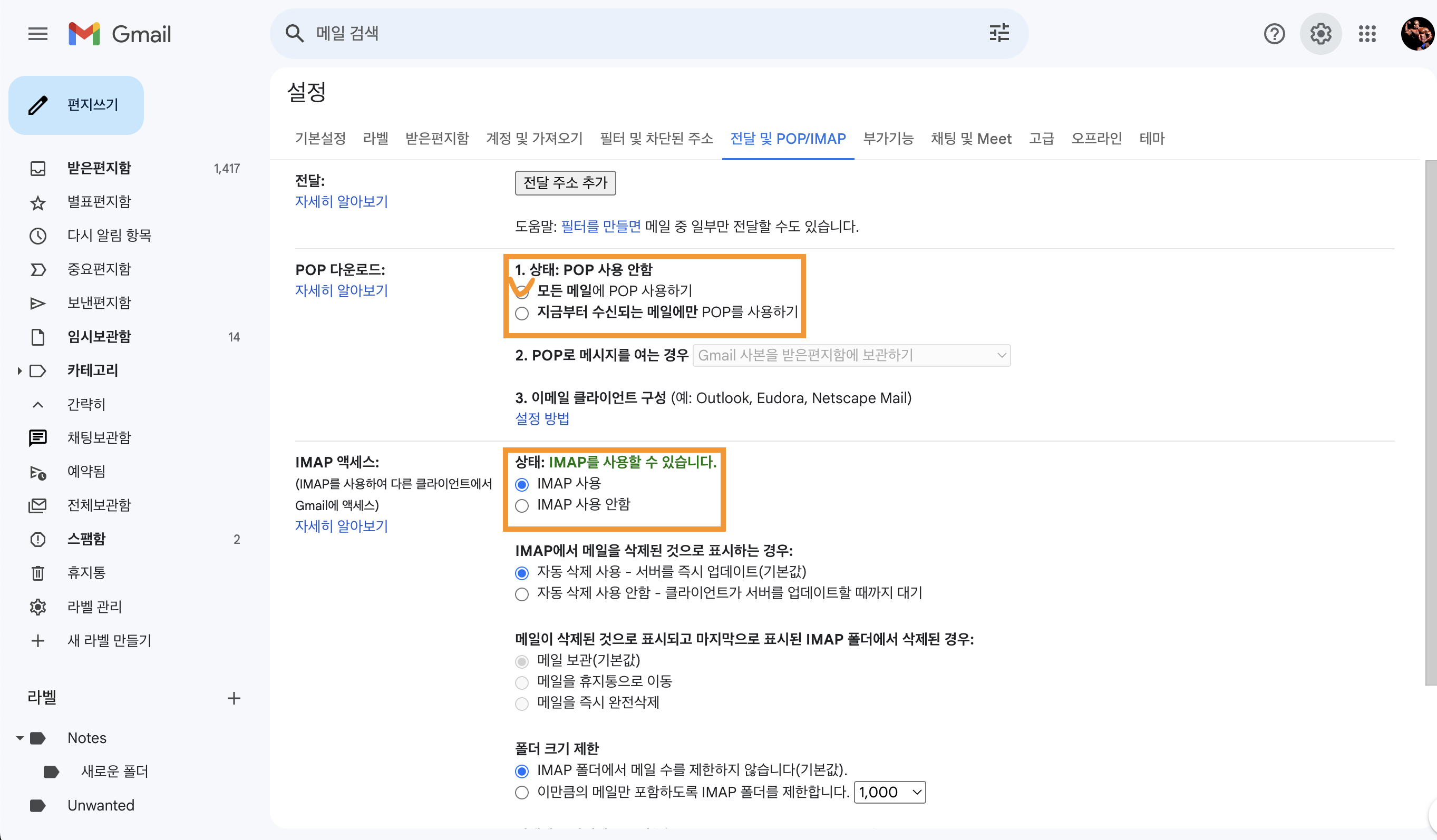The height and width of the screenshot is (840, 1437).
Task: Open the Google apps grid icon
Action: coord(1367,34)
